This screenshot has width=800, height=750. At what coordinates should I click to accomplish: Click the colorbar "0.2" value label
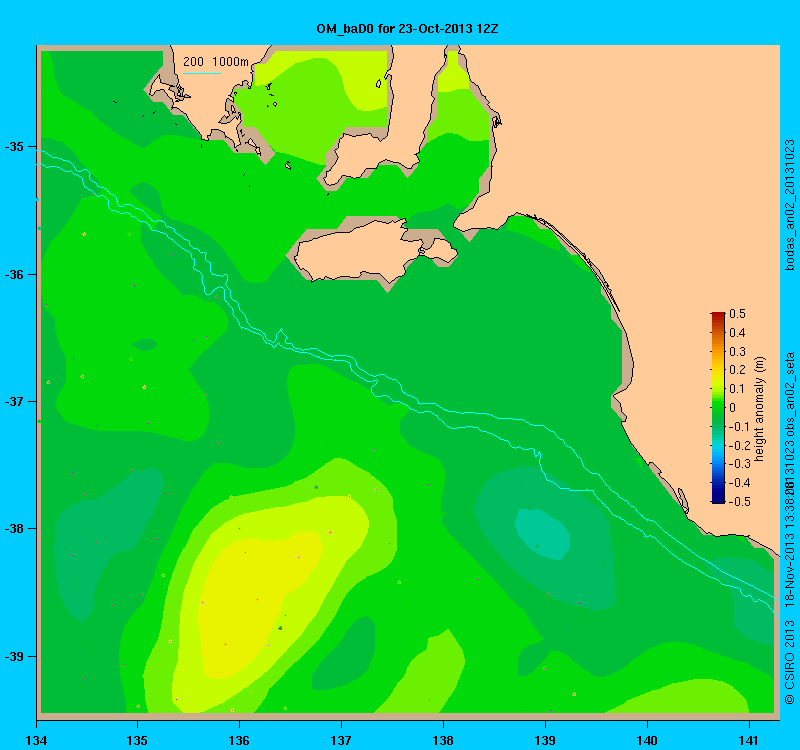click(737, 370)
